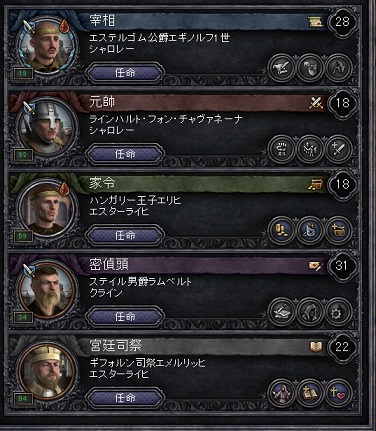Pick the Marshal's sword research icon

[338, 149]
